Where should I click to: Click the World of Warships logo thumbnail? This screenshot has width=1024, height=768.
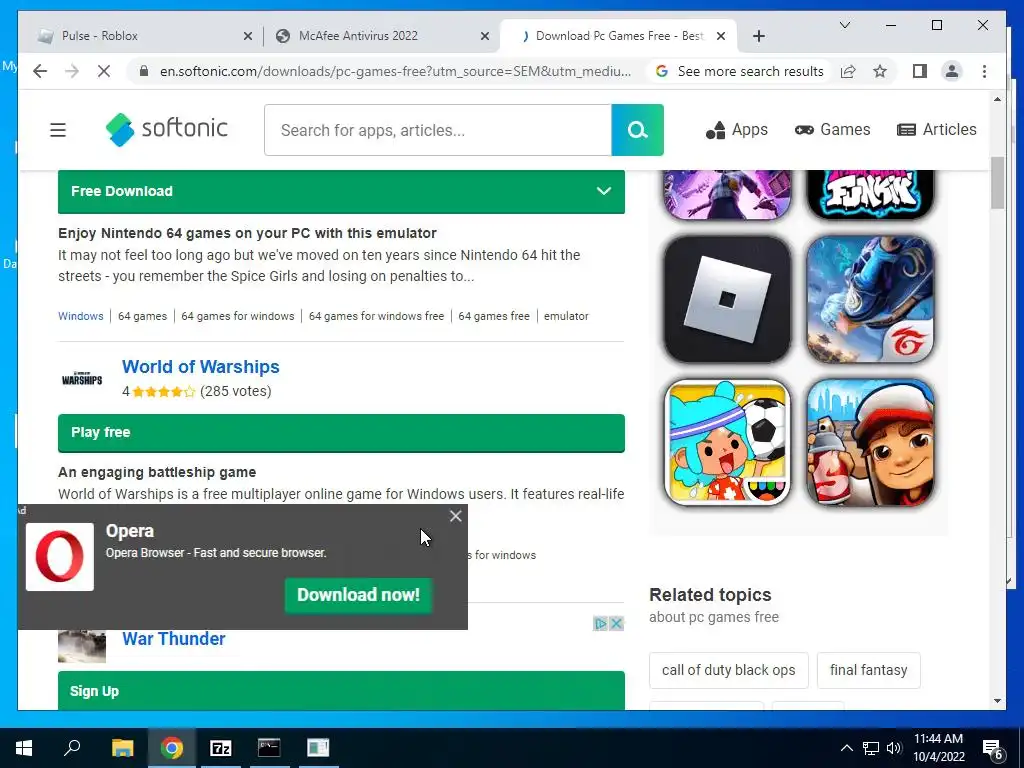82,379
